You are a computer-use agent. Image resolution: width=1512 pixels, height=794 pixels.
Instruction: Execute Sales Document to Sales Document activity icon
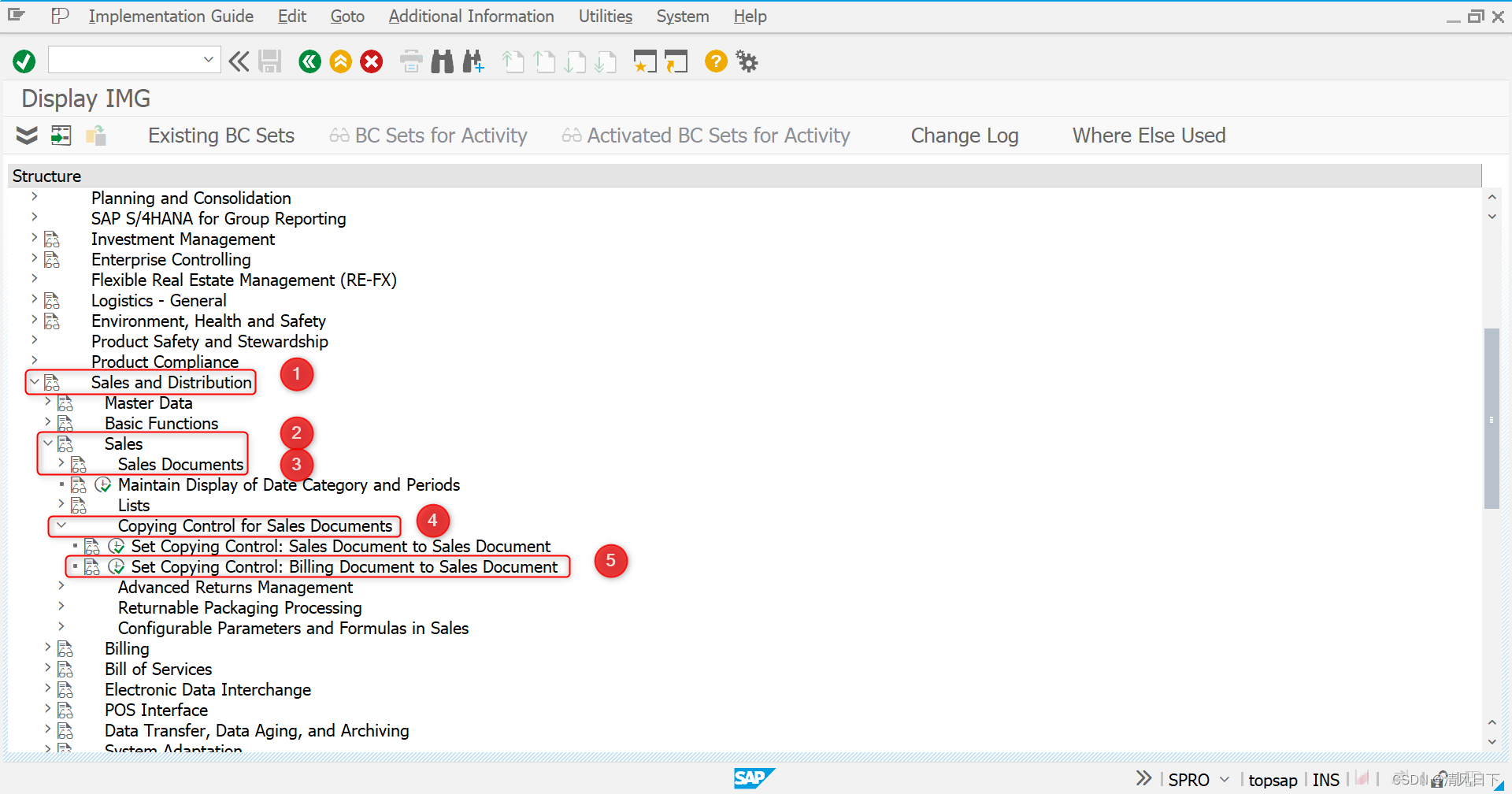click(116, 546)
